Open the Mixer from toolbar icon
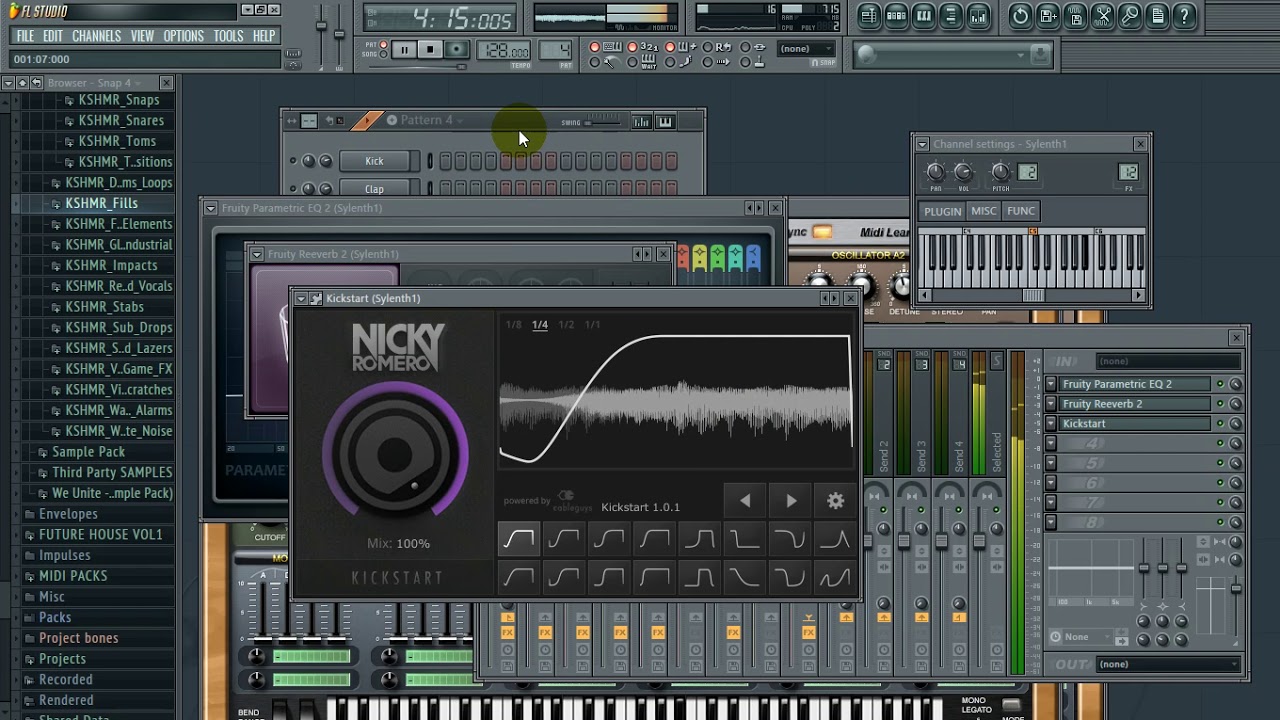This screenshot has height=720, width=1280. point(978,16)
